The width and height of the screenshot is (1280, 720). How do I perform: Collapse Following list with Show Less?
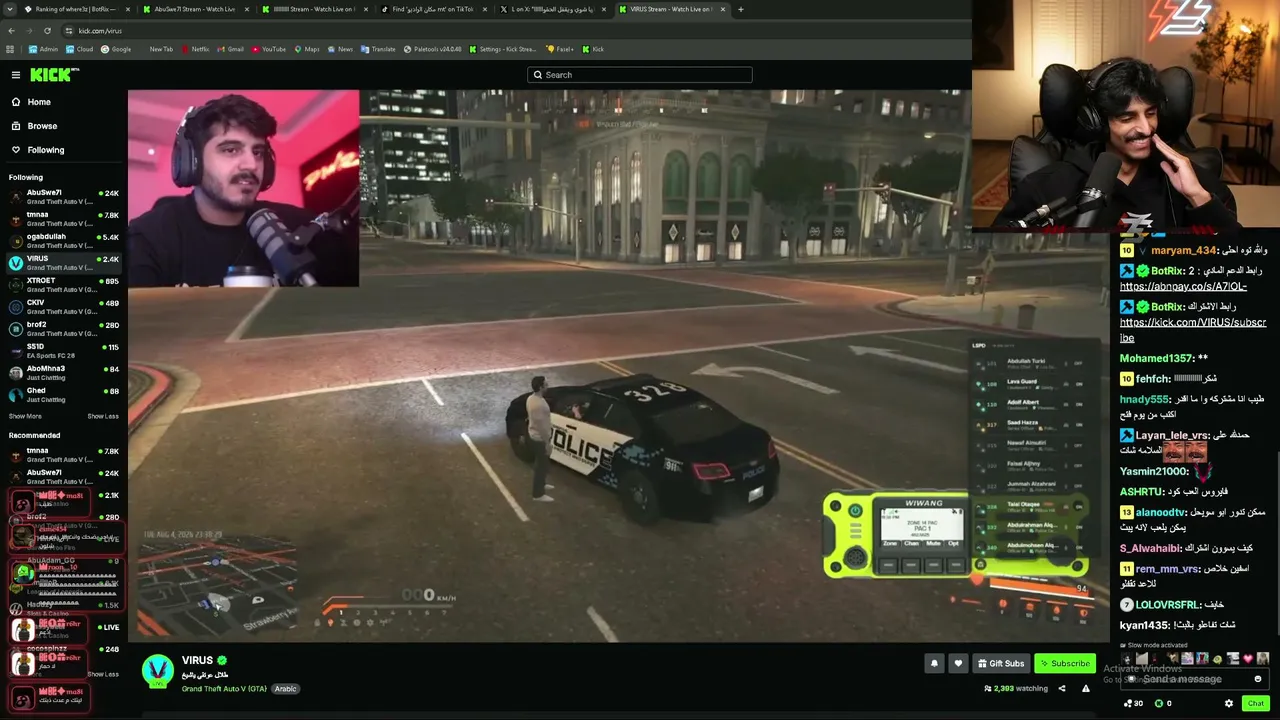(103, 416)
